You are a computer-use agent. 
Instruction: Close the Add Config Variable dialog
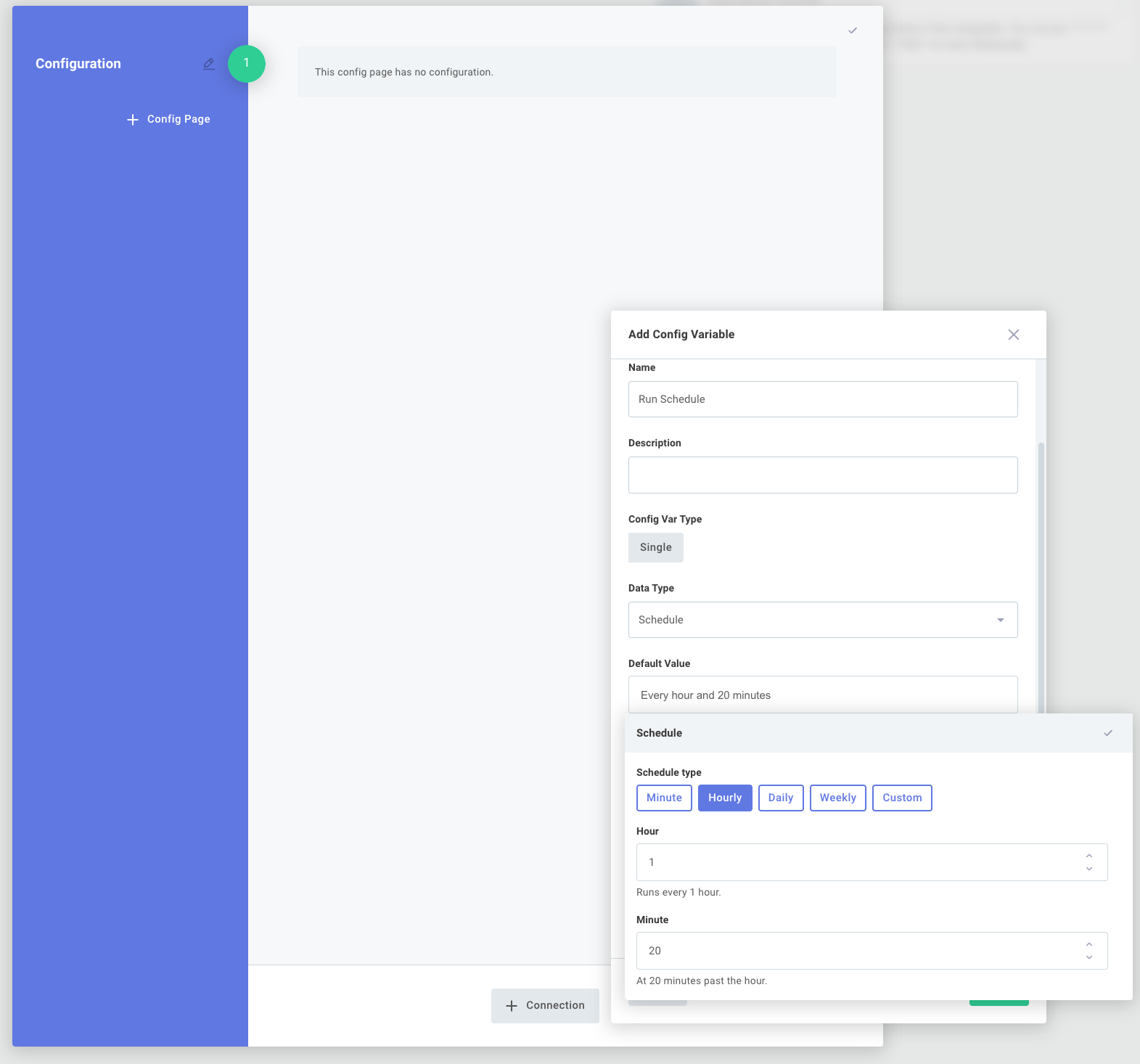pos(1014,335)
